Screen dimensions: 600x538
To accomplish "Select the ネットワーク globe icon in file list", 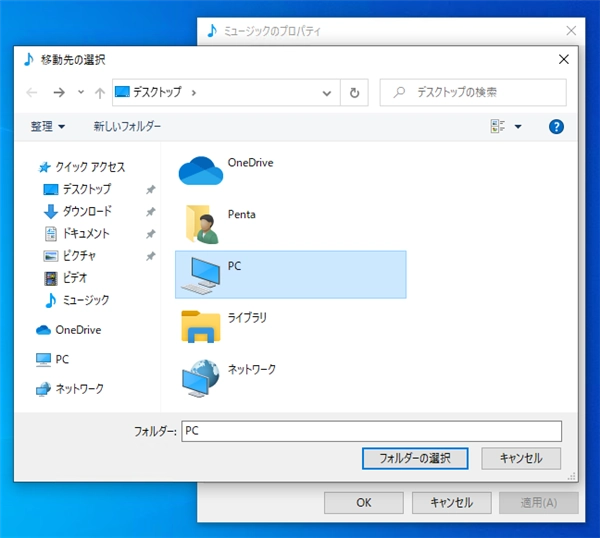I will coord(201,378).
